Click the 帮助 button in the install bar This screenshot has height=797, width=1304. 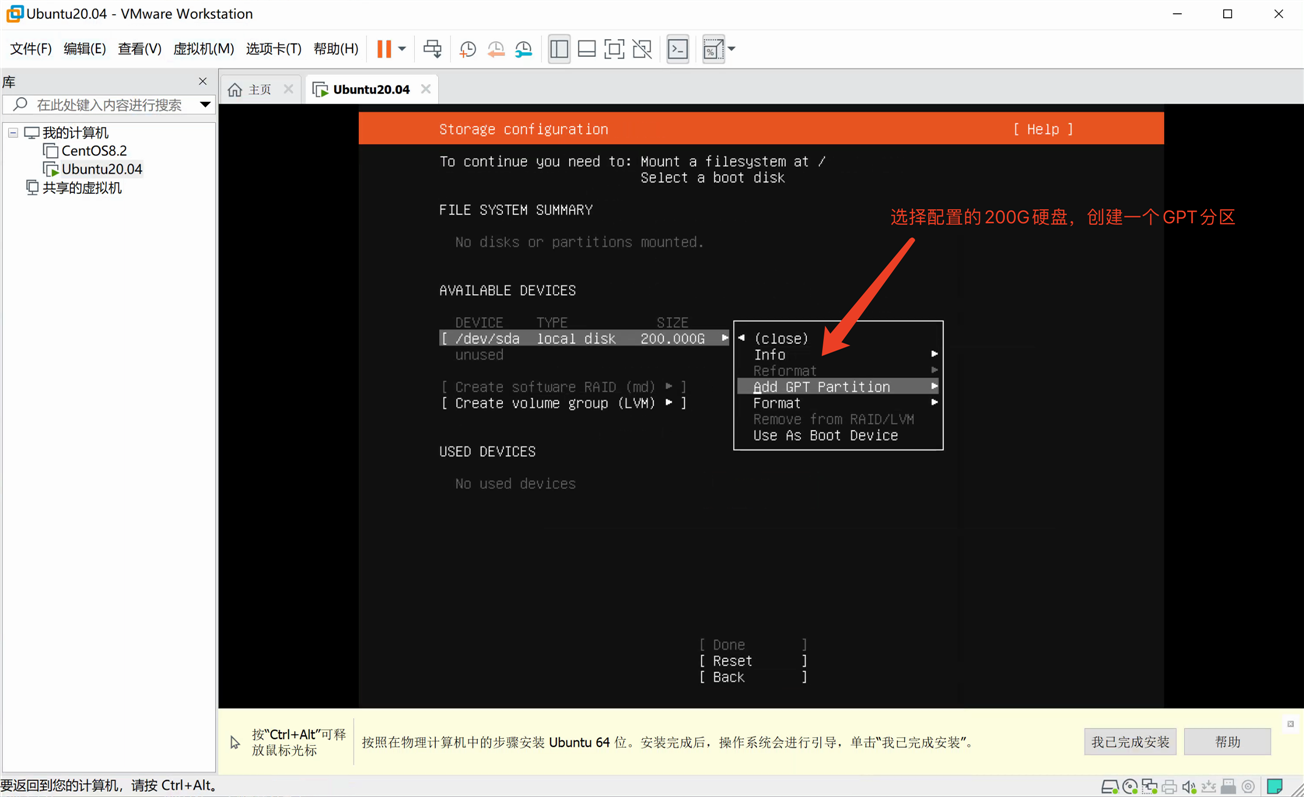click(1227, 742)
